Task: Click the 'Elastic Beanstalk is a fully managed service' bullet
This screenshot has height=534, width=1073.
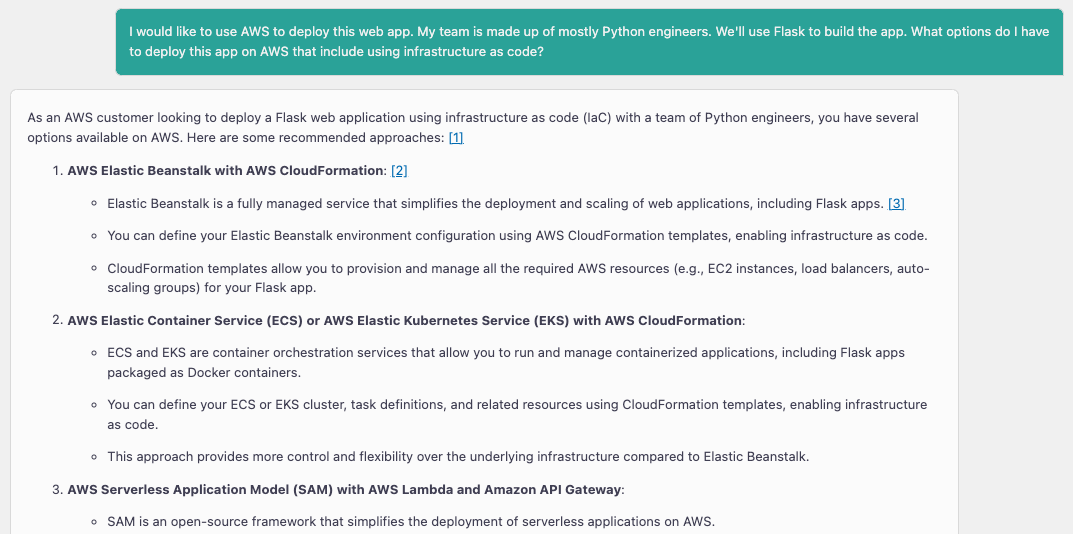Action: click(497, 204)
